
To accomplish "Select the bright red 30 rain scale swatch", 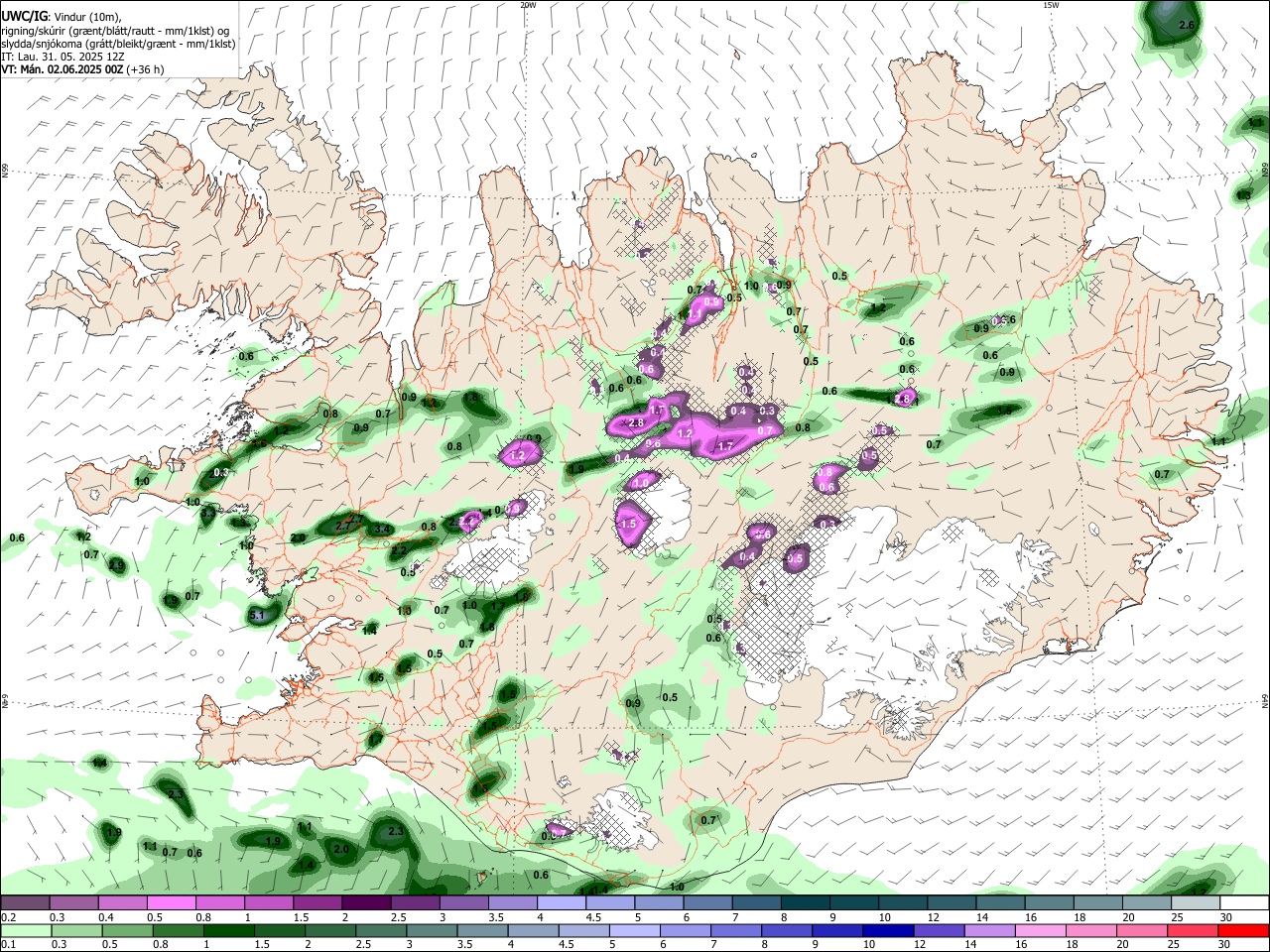I will tap(1242, 930).
